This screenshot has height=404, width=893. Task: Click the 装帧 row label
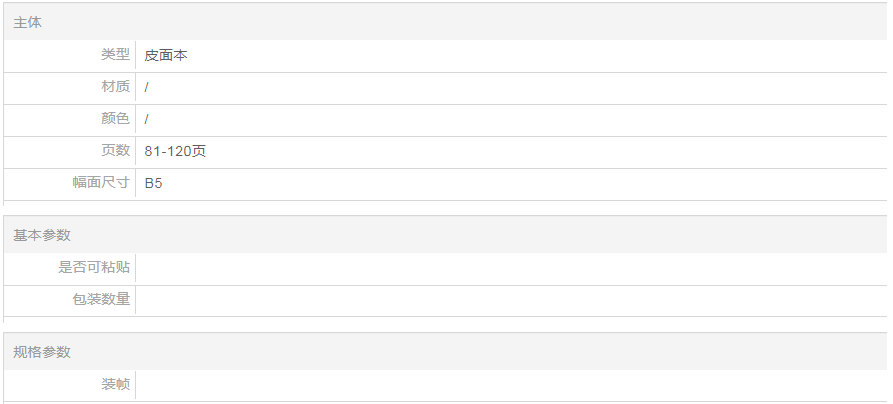[x=115, y=384]
